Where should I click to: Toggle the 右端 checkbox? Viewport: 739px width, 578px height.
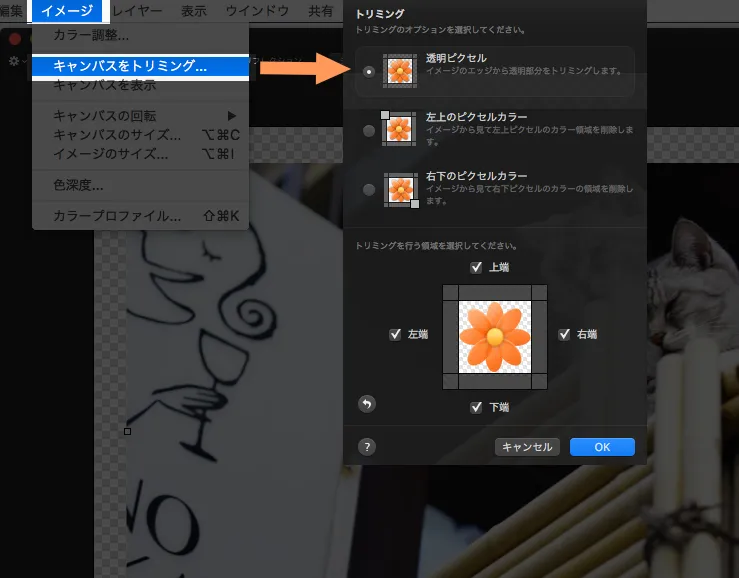click(564, 334)
